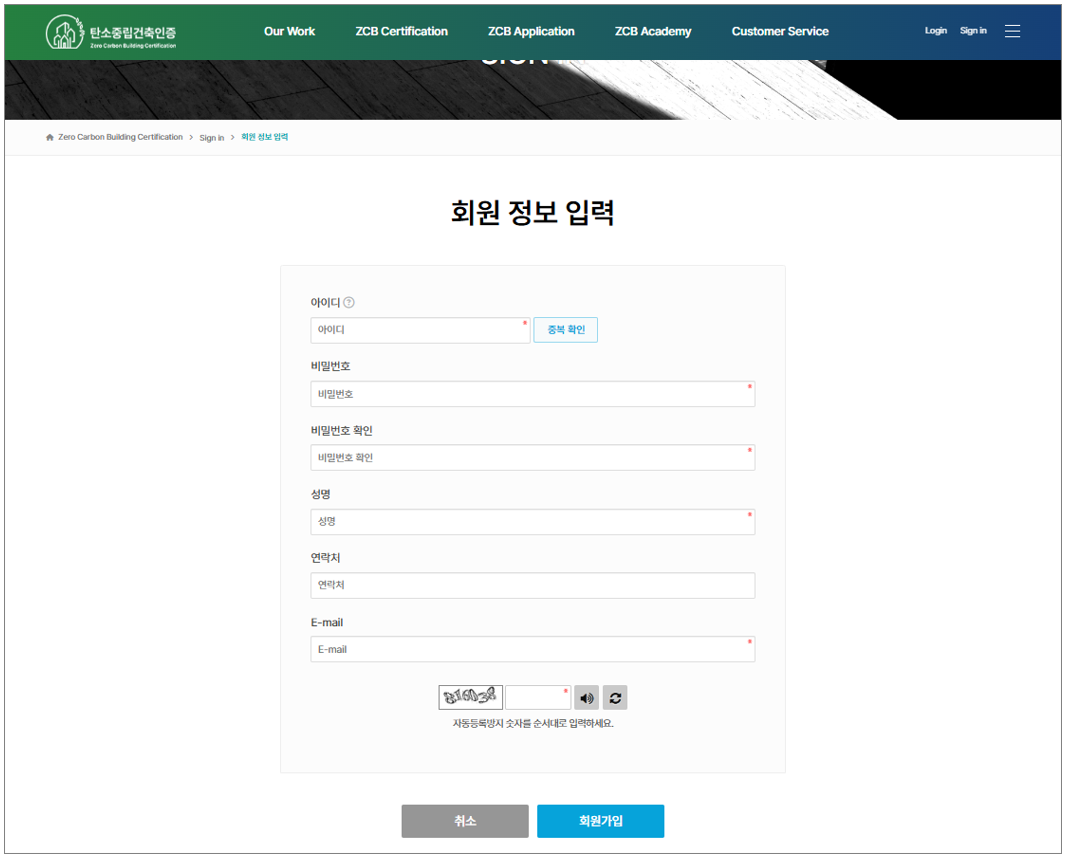Play the captcha audio speaker icon

point(586,698)
